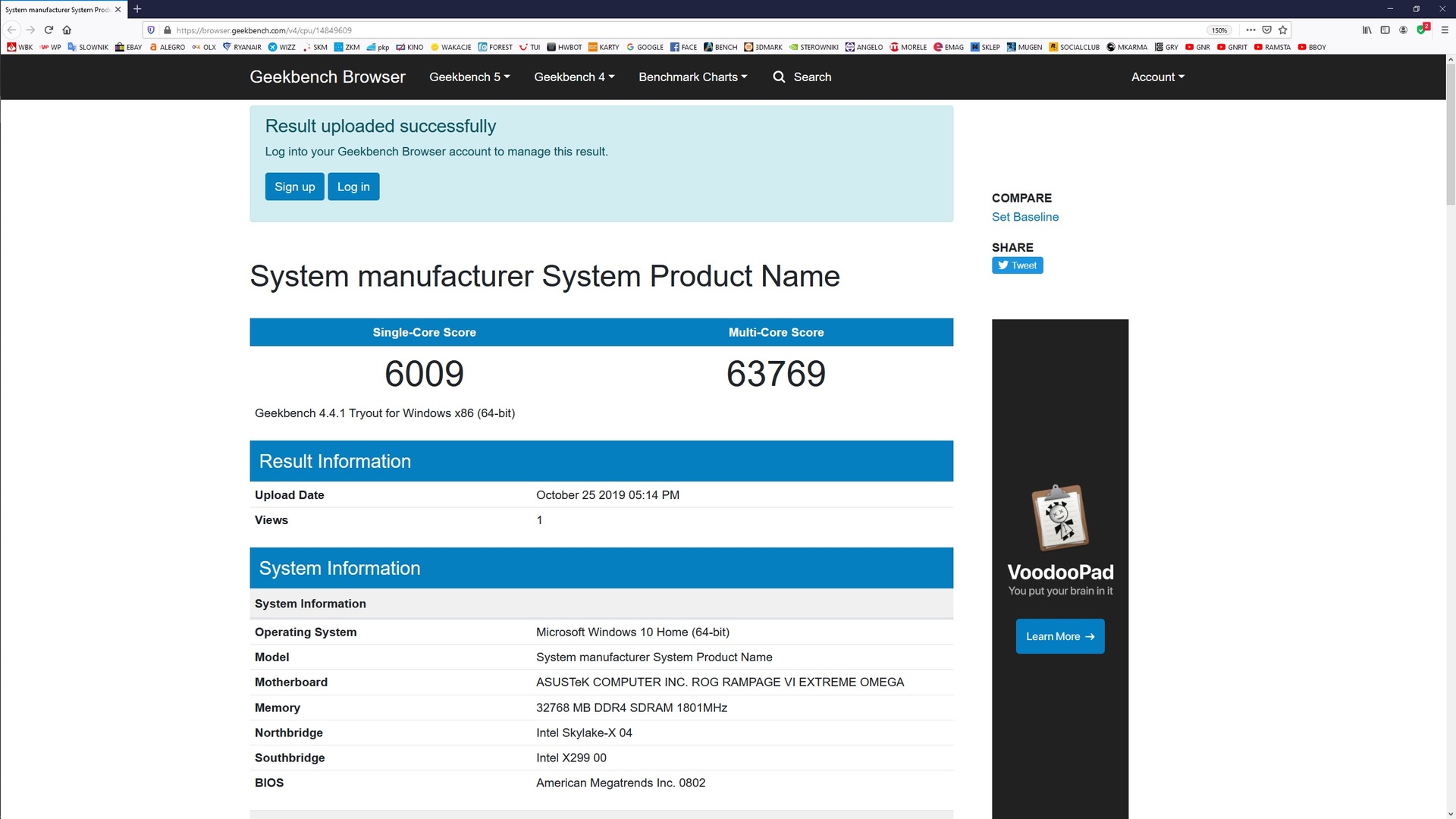Bookmark this page with the star

[1283, 30]
